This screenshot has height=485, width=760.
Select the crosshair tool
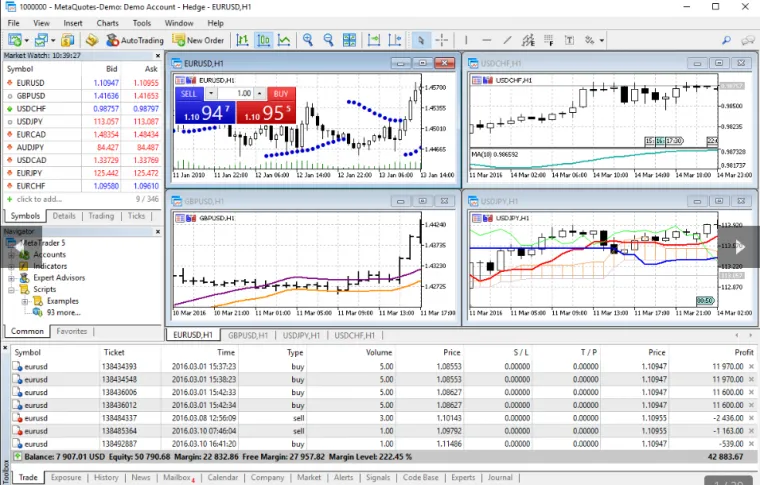(442, 40)
